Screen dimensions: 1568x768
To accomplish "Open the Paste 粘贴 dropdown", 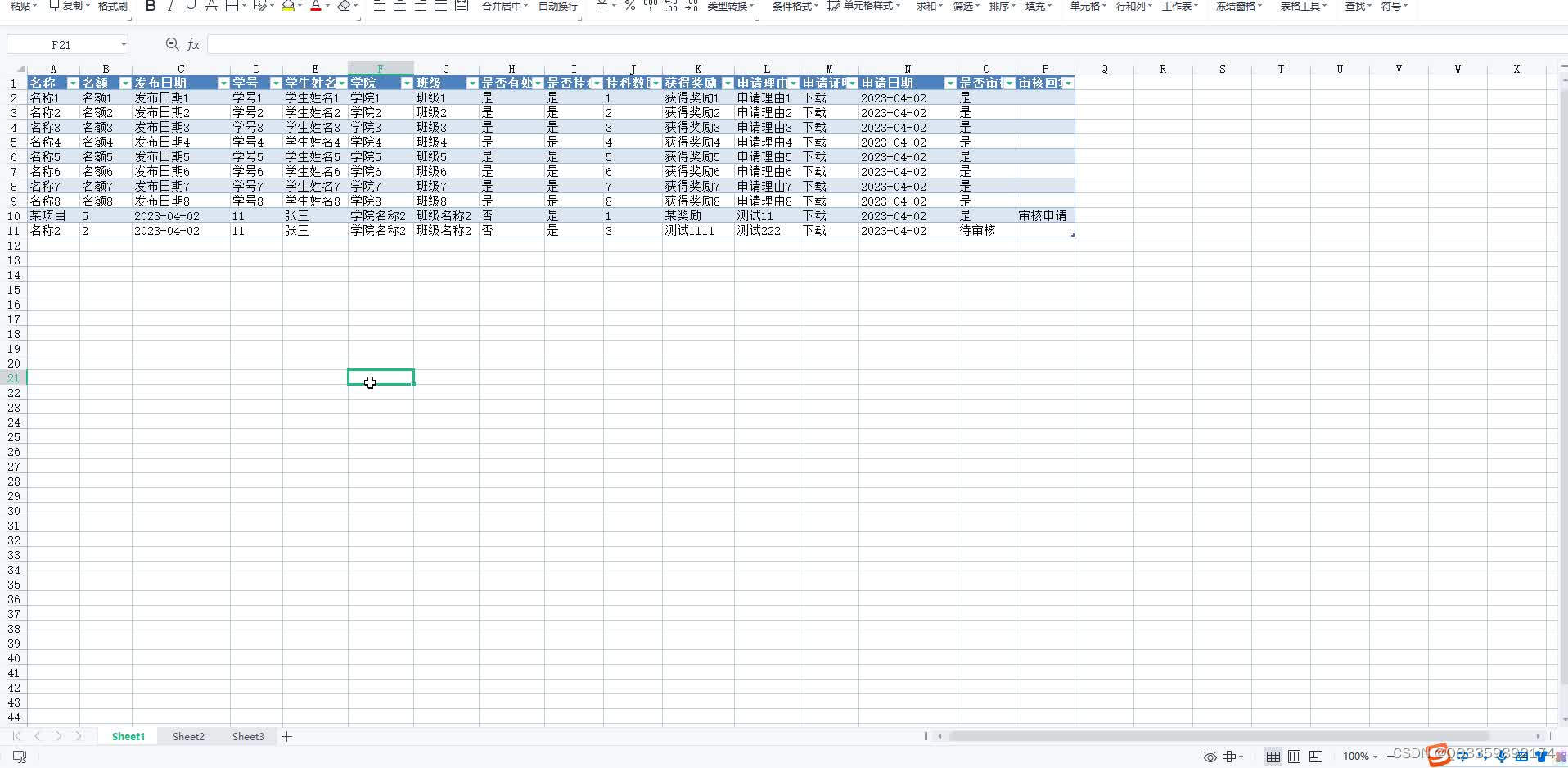I will [x=23, y=6].
